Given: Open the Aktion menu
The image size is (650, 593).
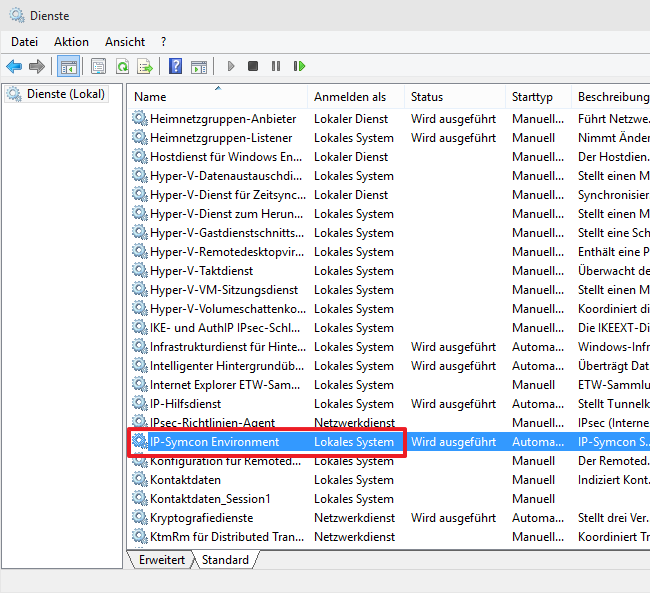Looking at the screenshot, I should [x=71, y=42].
